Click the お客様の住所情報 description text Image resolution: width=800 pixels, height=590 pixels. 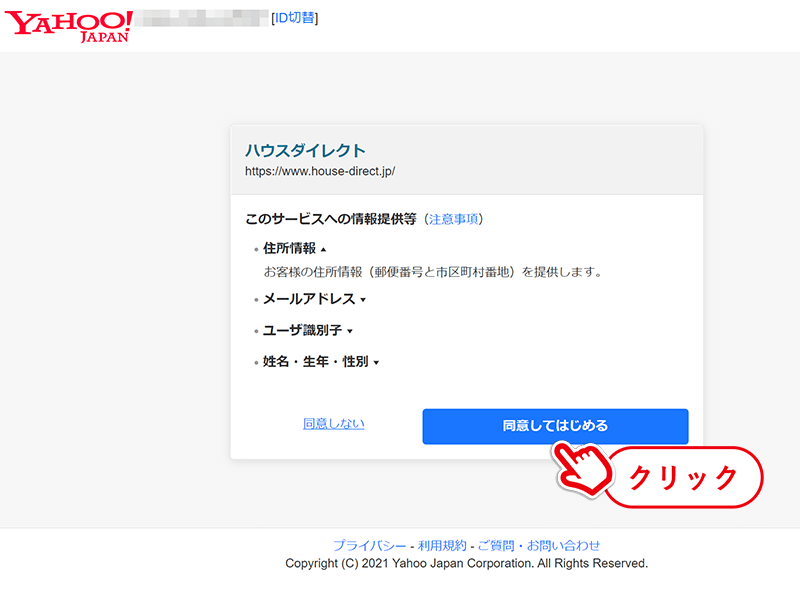coord(433,272)
